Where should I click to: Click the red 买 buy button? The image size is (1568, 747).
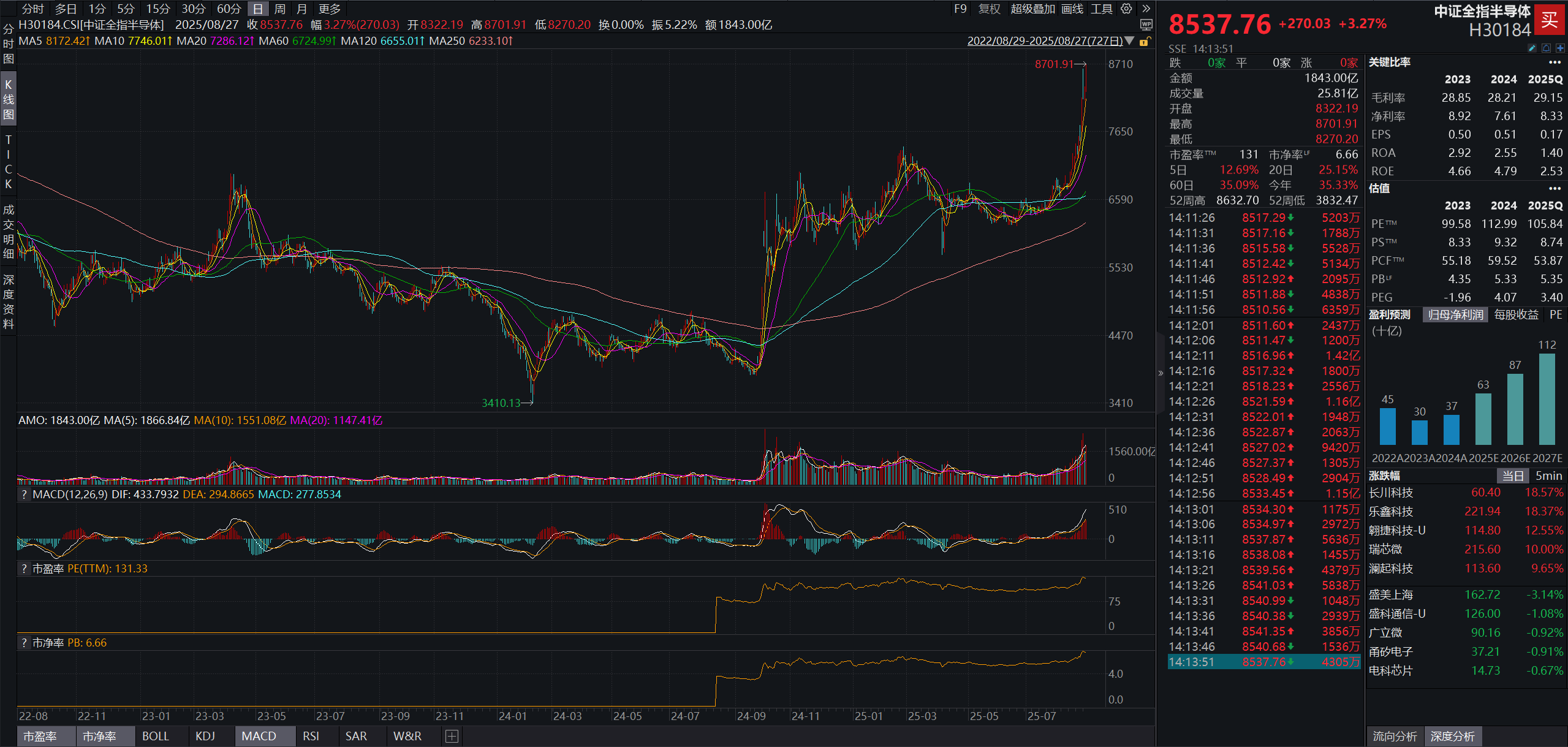pyautogui.click(x=1549, y=20)
